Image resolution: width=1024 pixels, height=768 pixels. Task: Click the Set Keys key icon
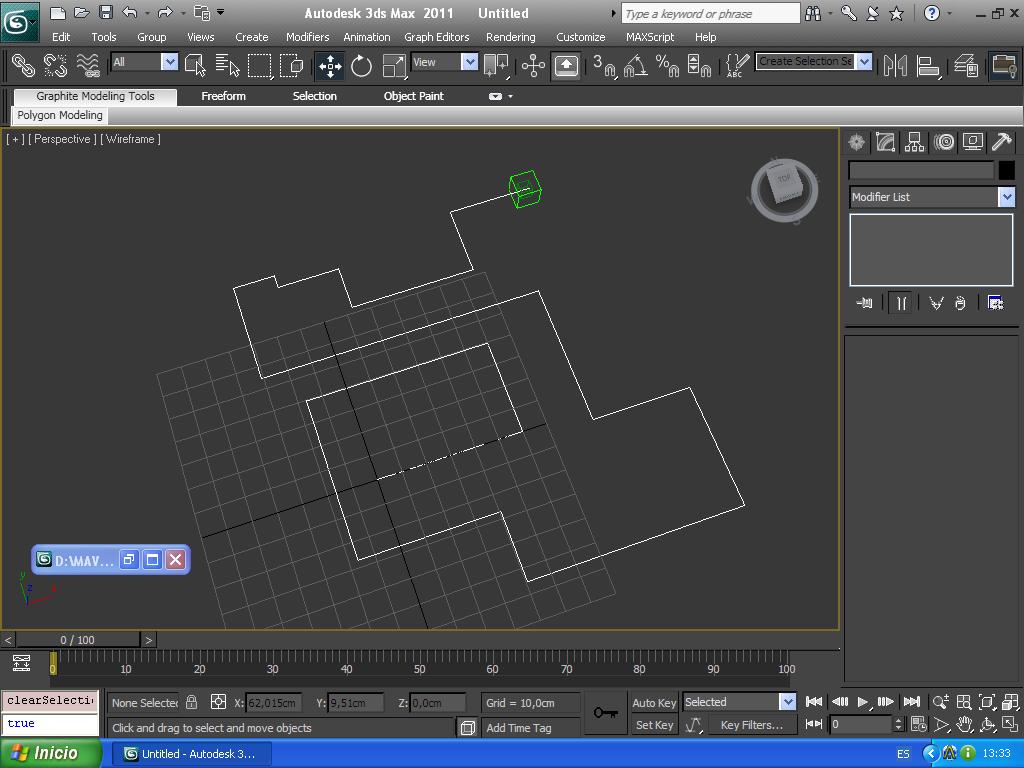(x=605, y=712)
